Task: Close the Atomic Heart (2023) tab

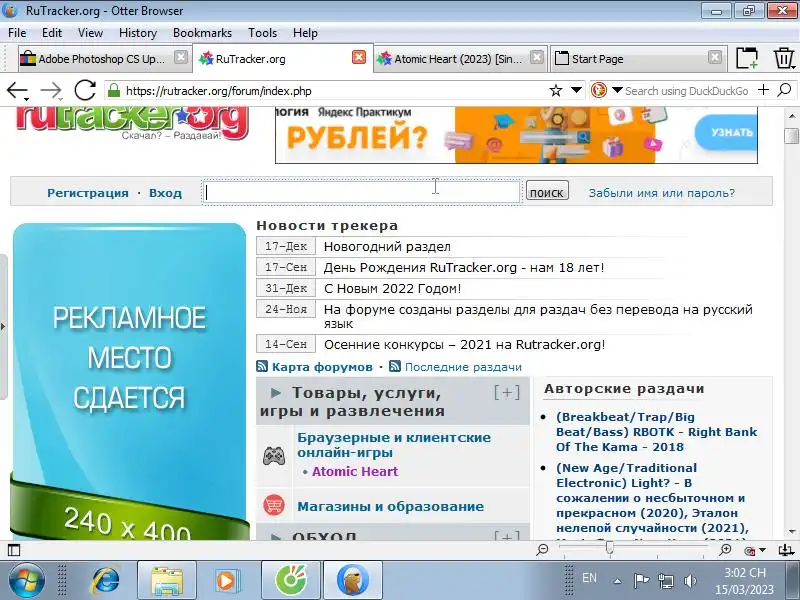Action: click(x=536, y=57)
